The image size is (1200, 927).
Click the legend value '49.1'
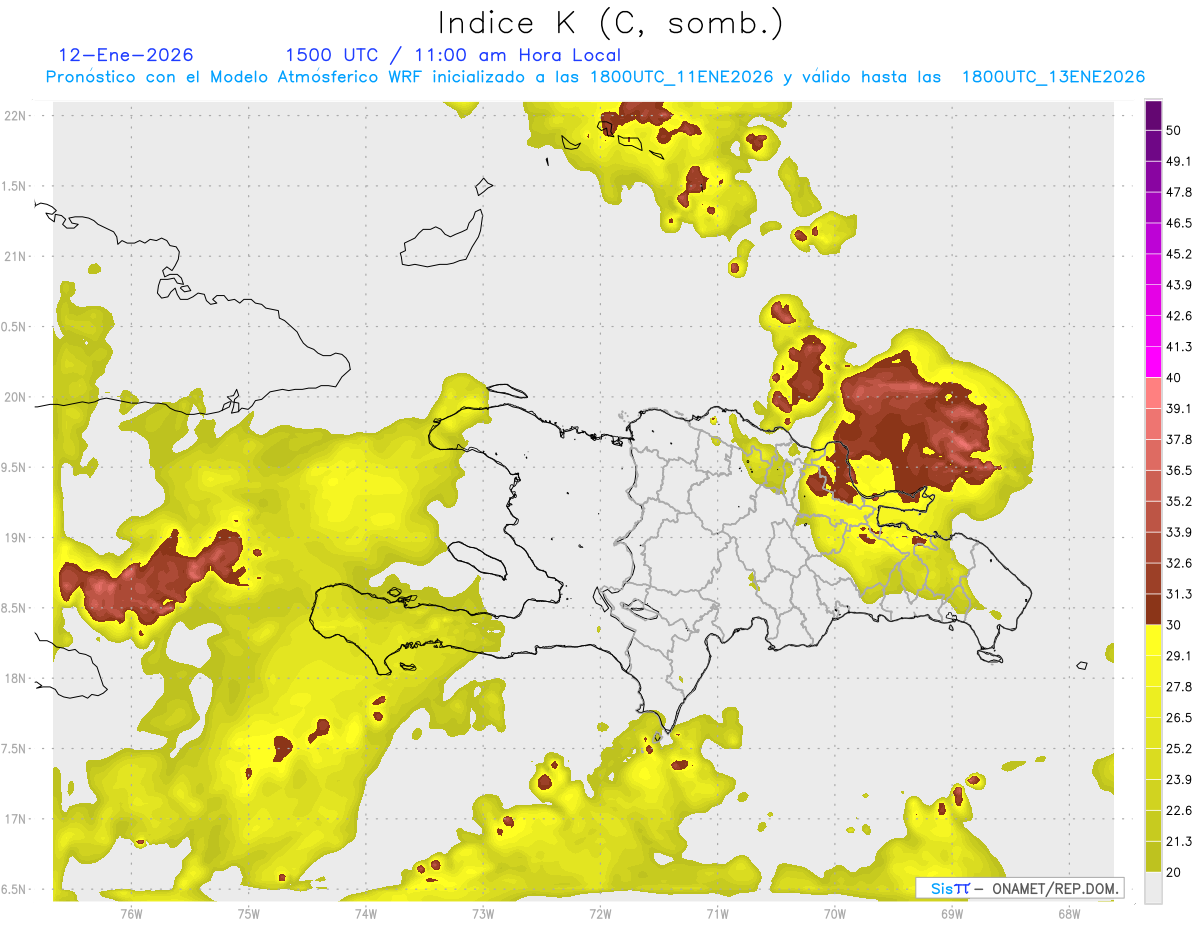(x=1179, y=161)
